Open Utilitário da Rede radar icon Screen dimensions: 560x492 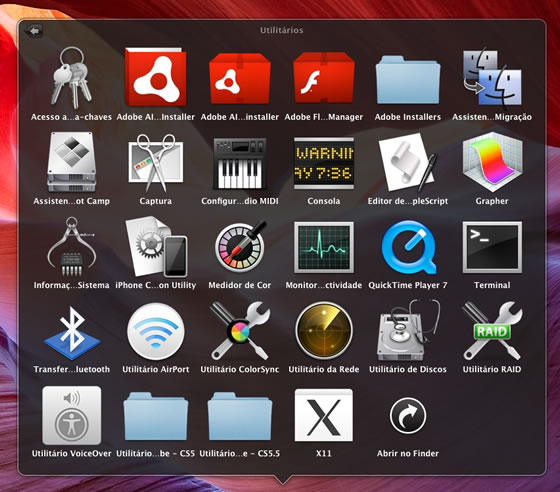pyautogui.click(x=324, y=331)
